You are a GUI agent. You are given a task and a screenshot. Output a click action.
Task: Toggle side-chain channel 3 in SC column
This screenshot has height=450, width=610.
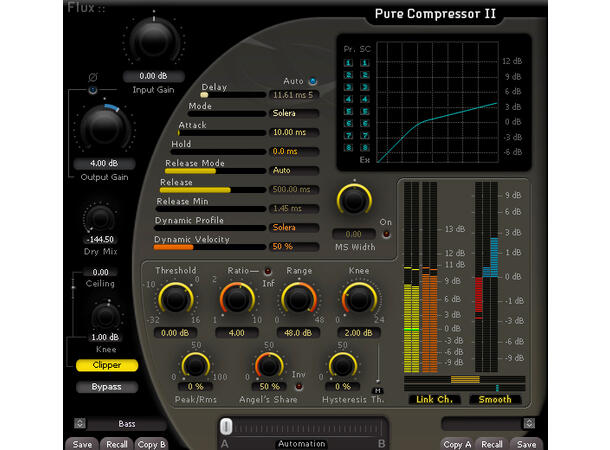click(365, 87)
